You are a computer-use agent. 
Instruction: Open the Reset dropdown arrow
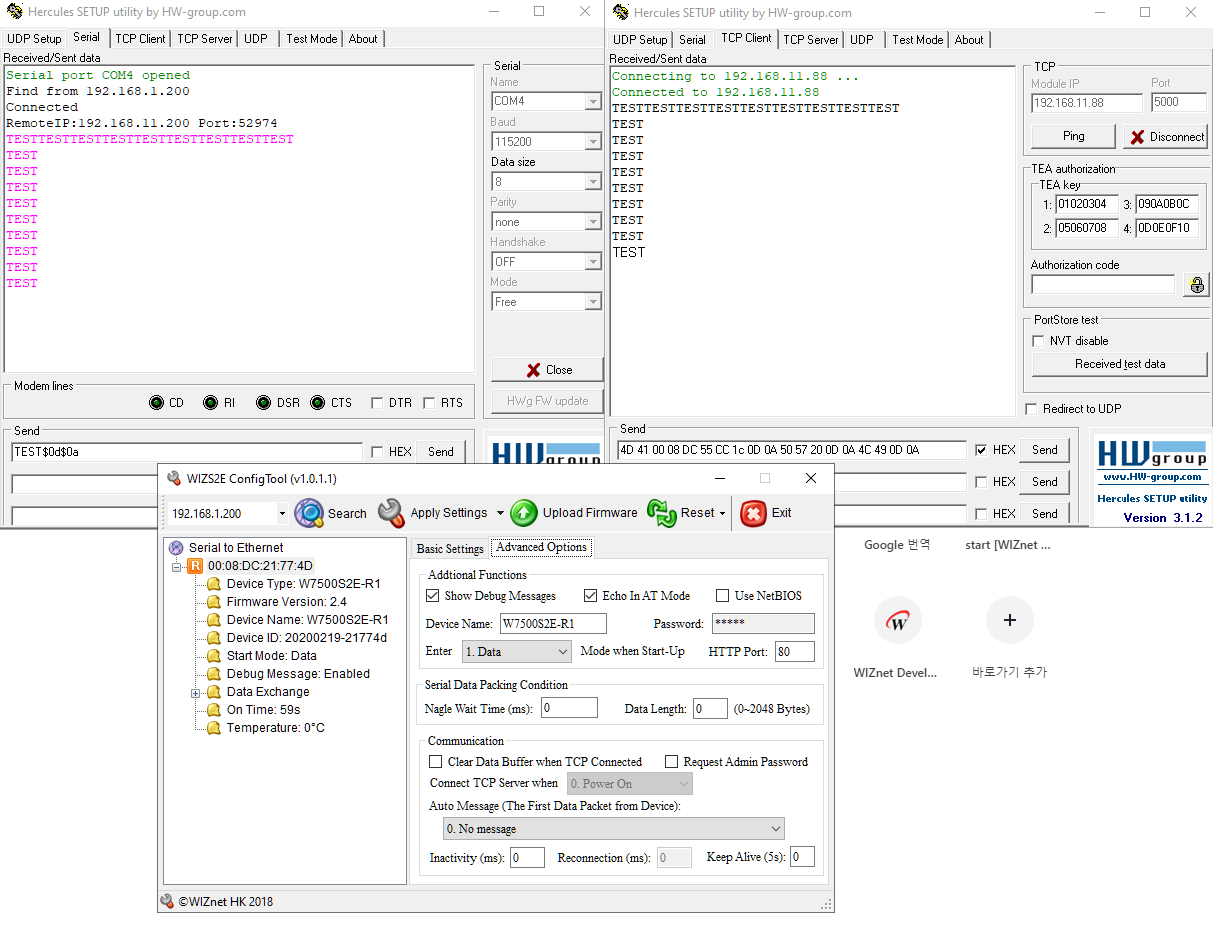723,514
